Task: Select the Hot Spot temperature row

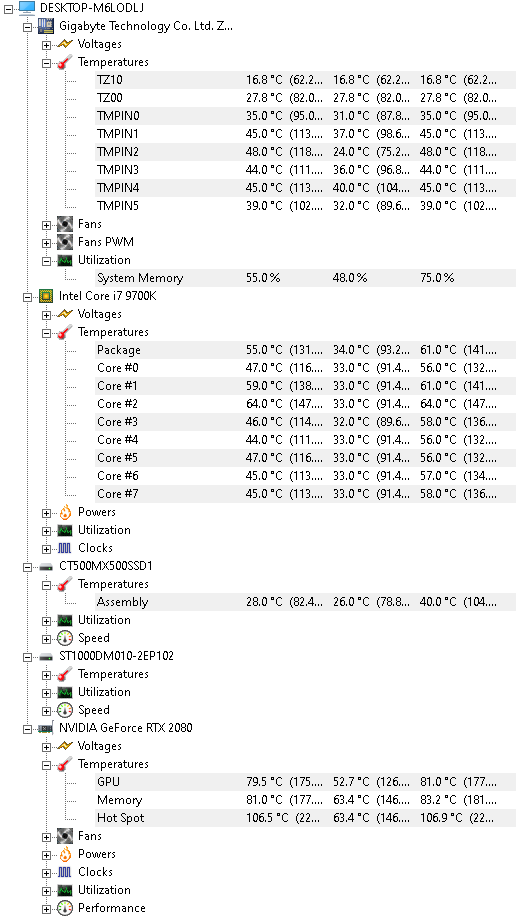Action: (306, 818)
